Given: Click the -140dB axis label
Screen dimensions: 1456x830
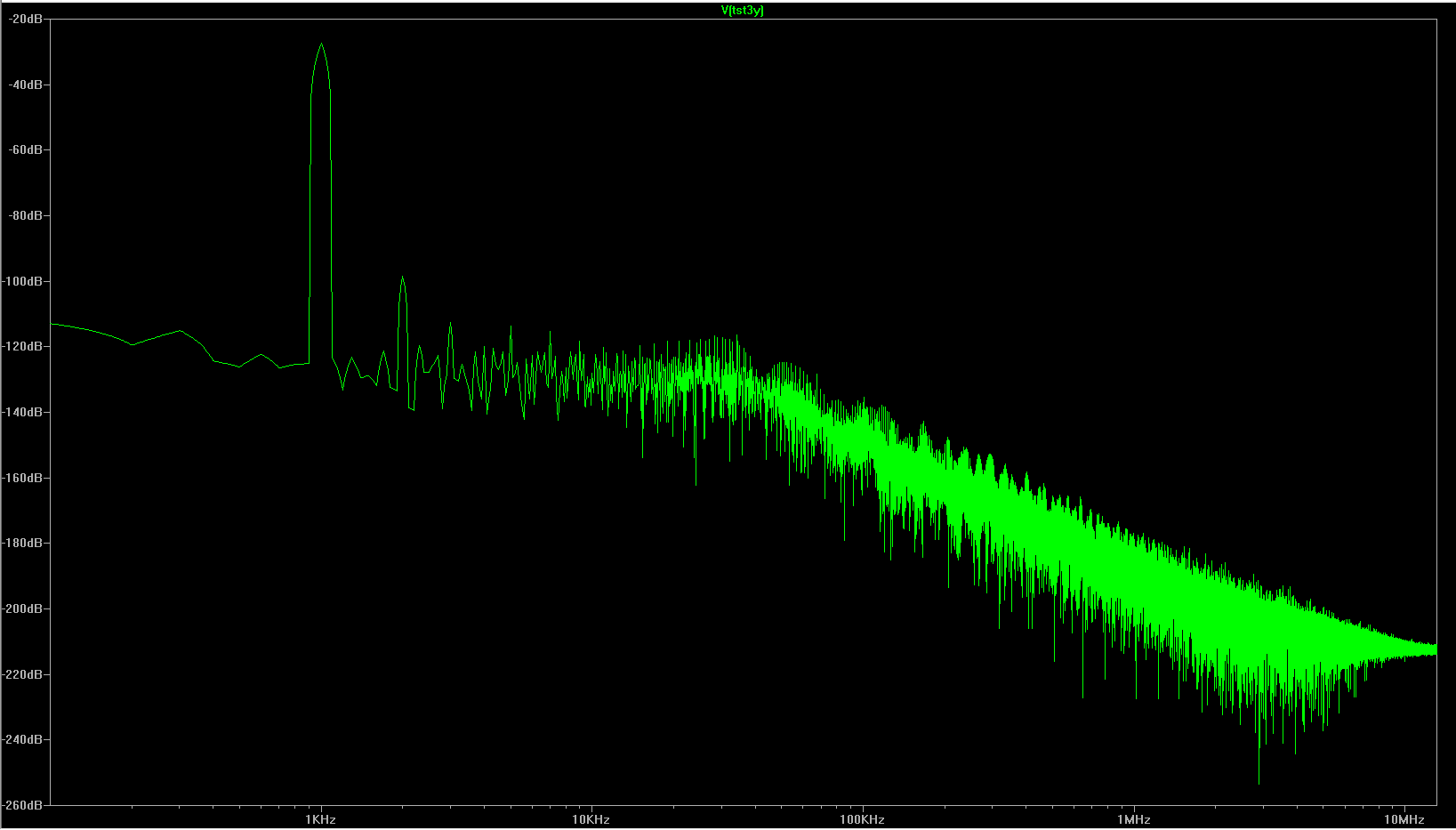Looking at the screenshot, I should click(x=23, y=412).
